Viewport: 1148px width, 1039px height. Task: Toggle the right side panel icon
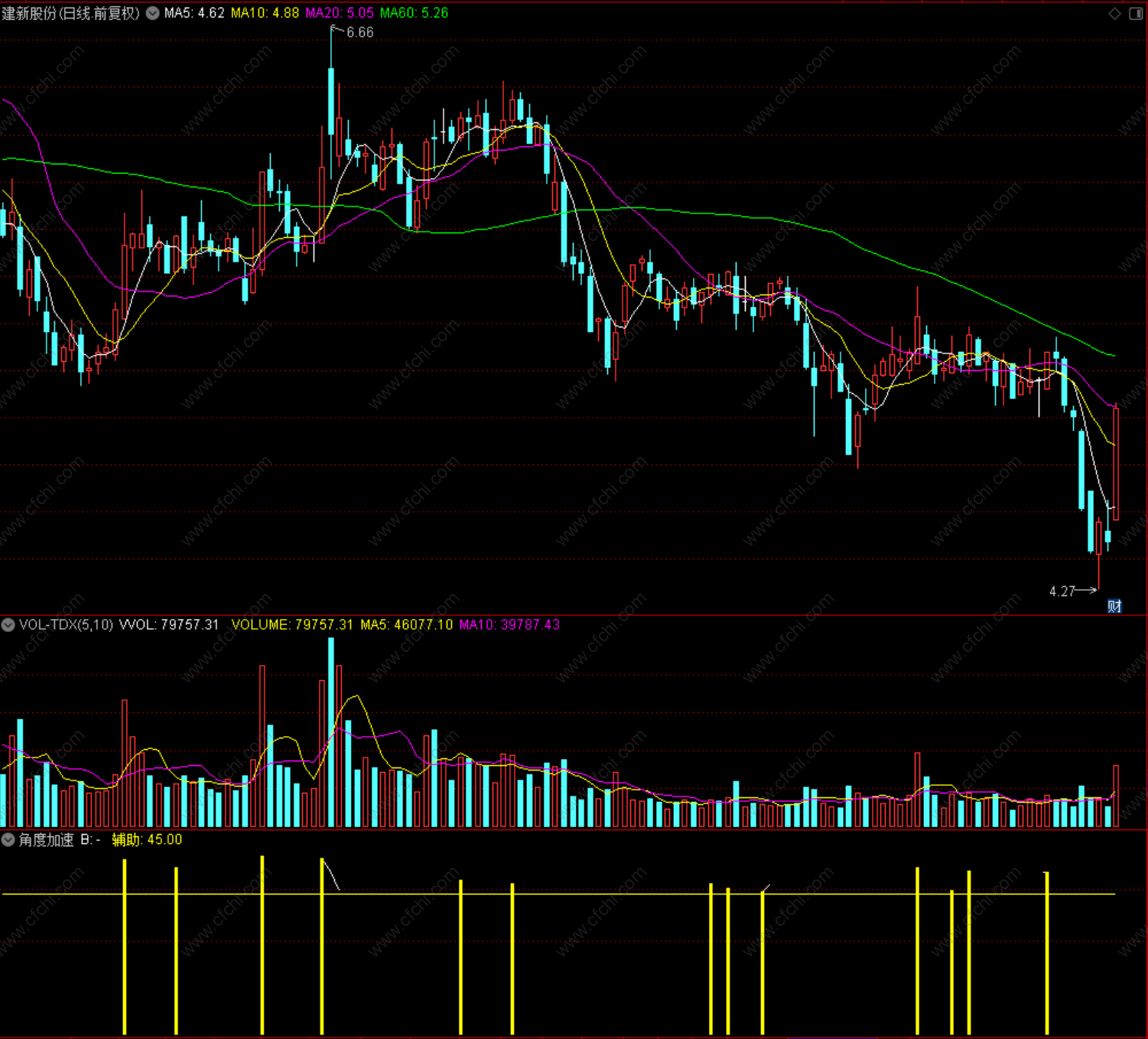(1136, 13)
